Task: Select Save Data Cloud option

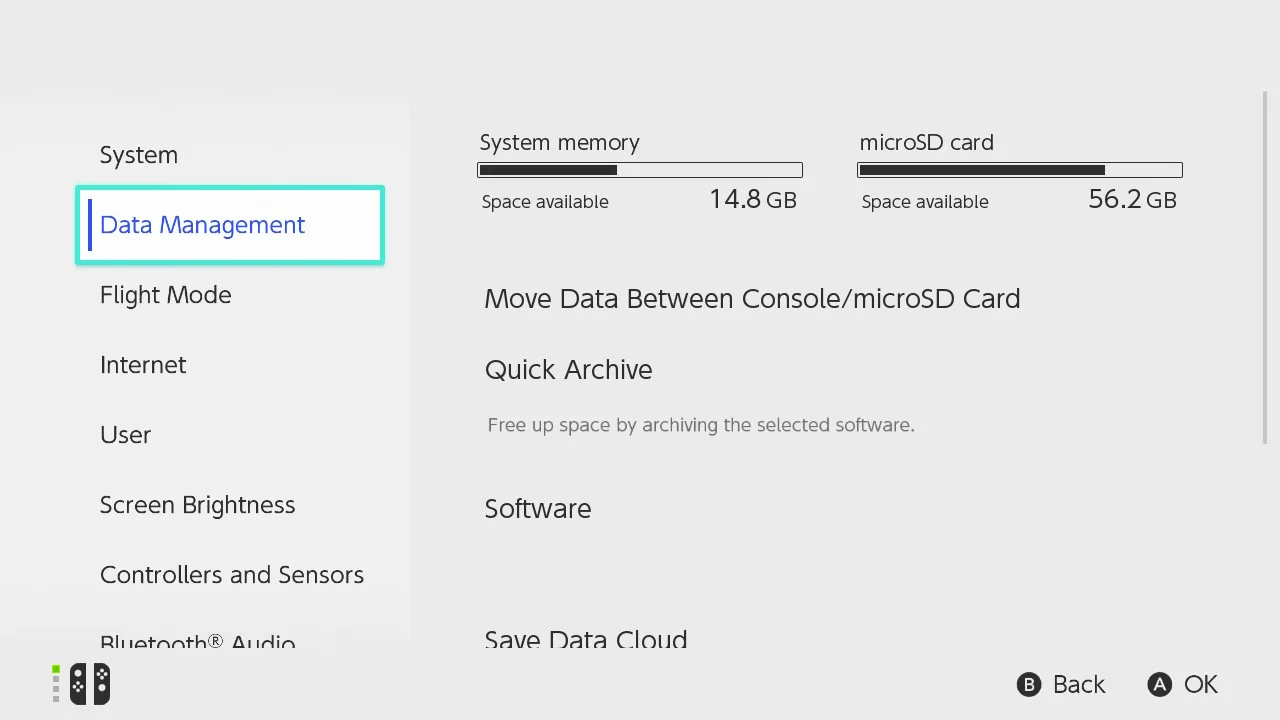Action: pos(586,640)
